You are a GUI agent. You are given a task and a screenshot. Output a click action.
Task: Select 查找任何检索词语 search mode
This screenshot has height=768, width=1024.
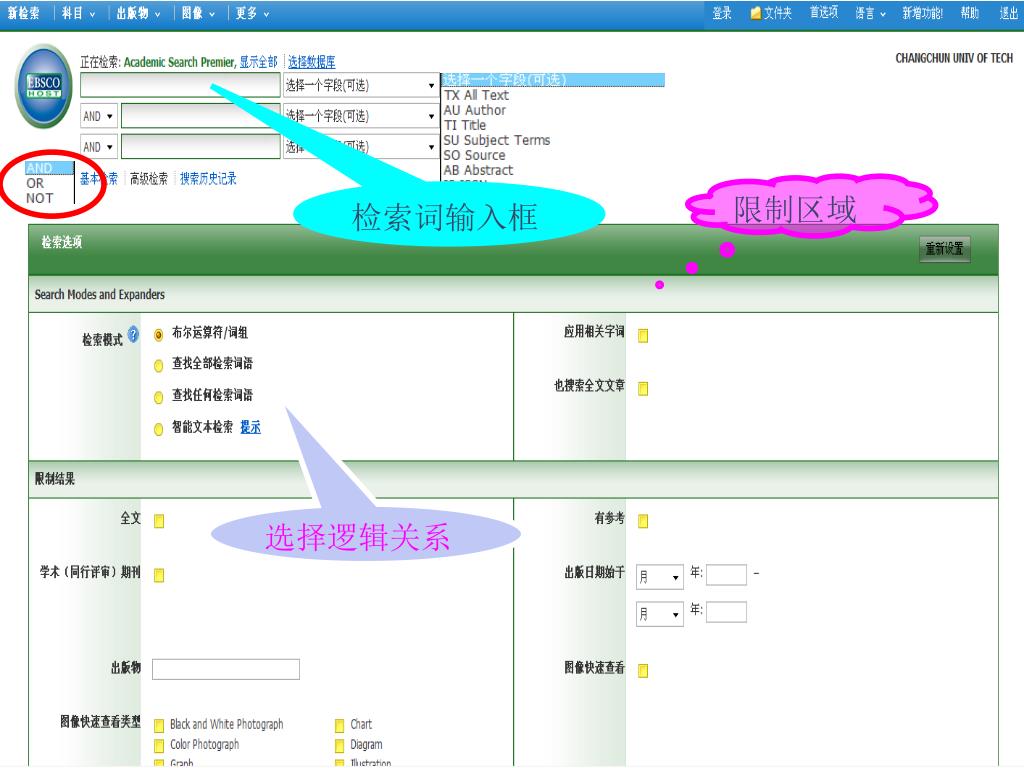tap(158, 397)
